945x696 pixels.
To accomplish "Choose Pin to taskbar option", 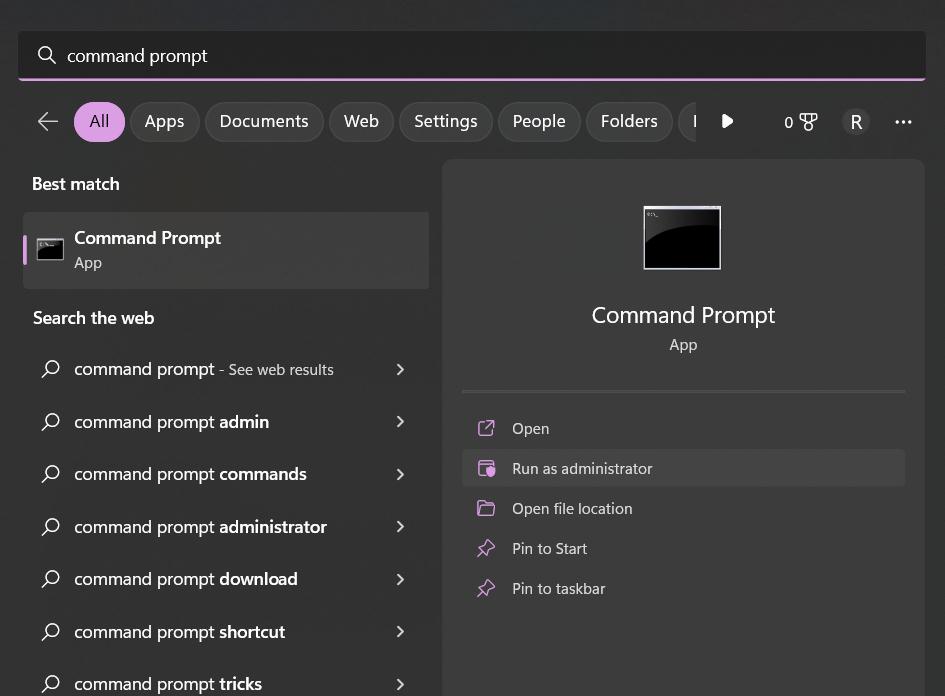I will 558,589.
